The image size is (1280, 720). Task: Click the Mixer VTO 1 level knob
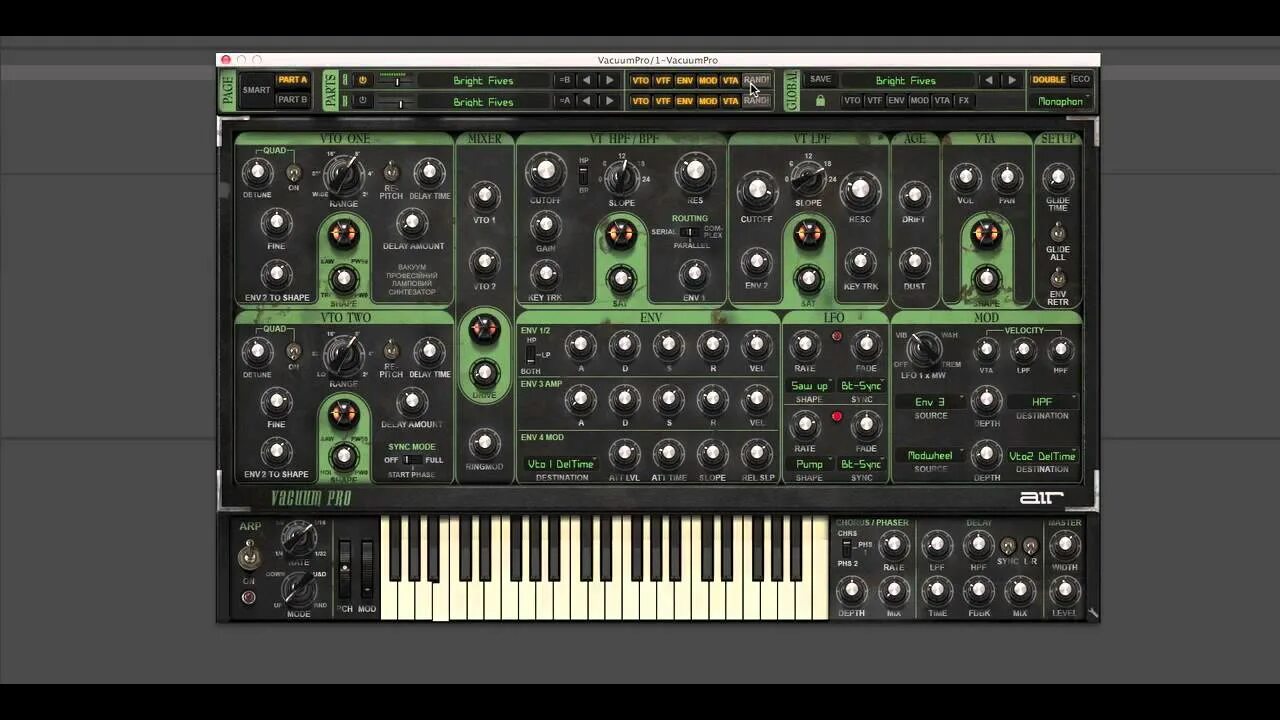[x=485, y=196]
